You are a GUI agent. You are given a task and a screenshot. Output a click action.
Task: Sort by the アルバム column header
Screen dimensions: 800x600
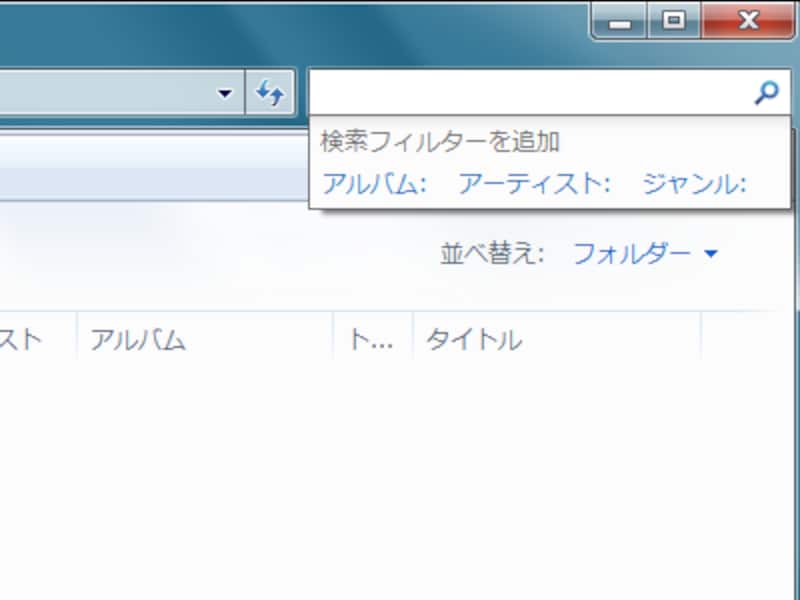(x=205, y=339)
